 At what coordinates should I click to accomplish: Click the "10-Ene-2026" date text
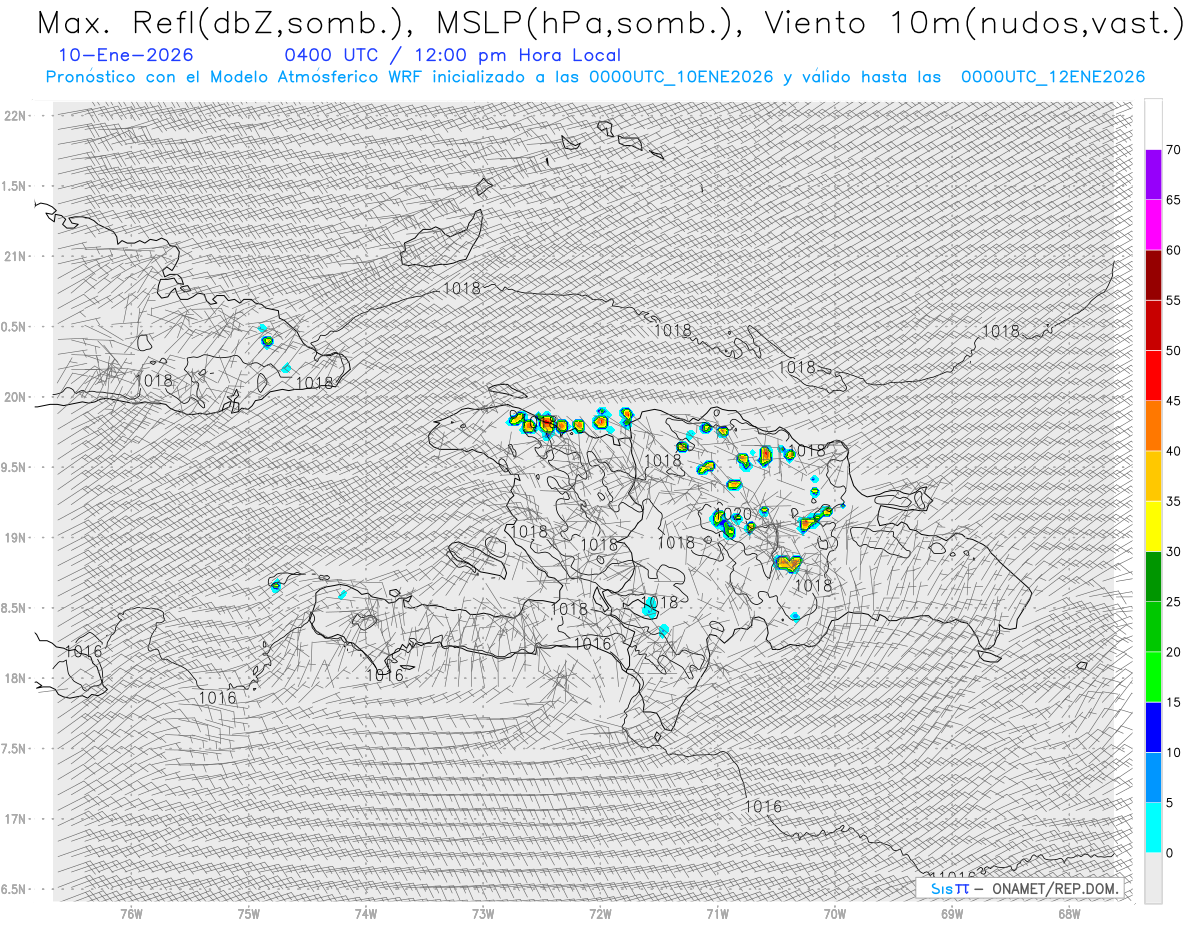tap(127, 55)
